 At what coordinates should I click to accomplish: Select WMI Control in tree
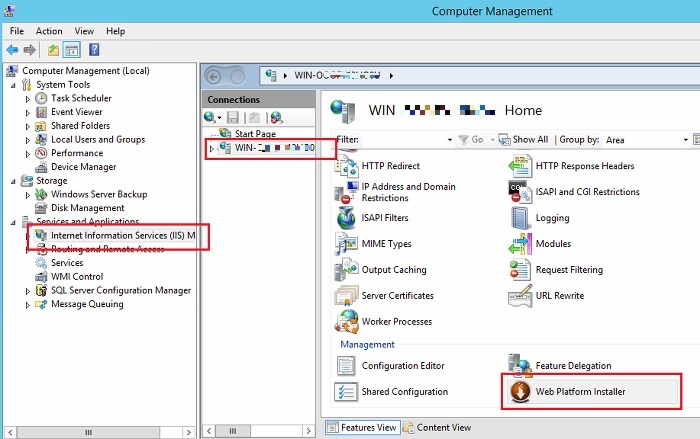tap(77, 277)
